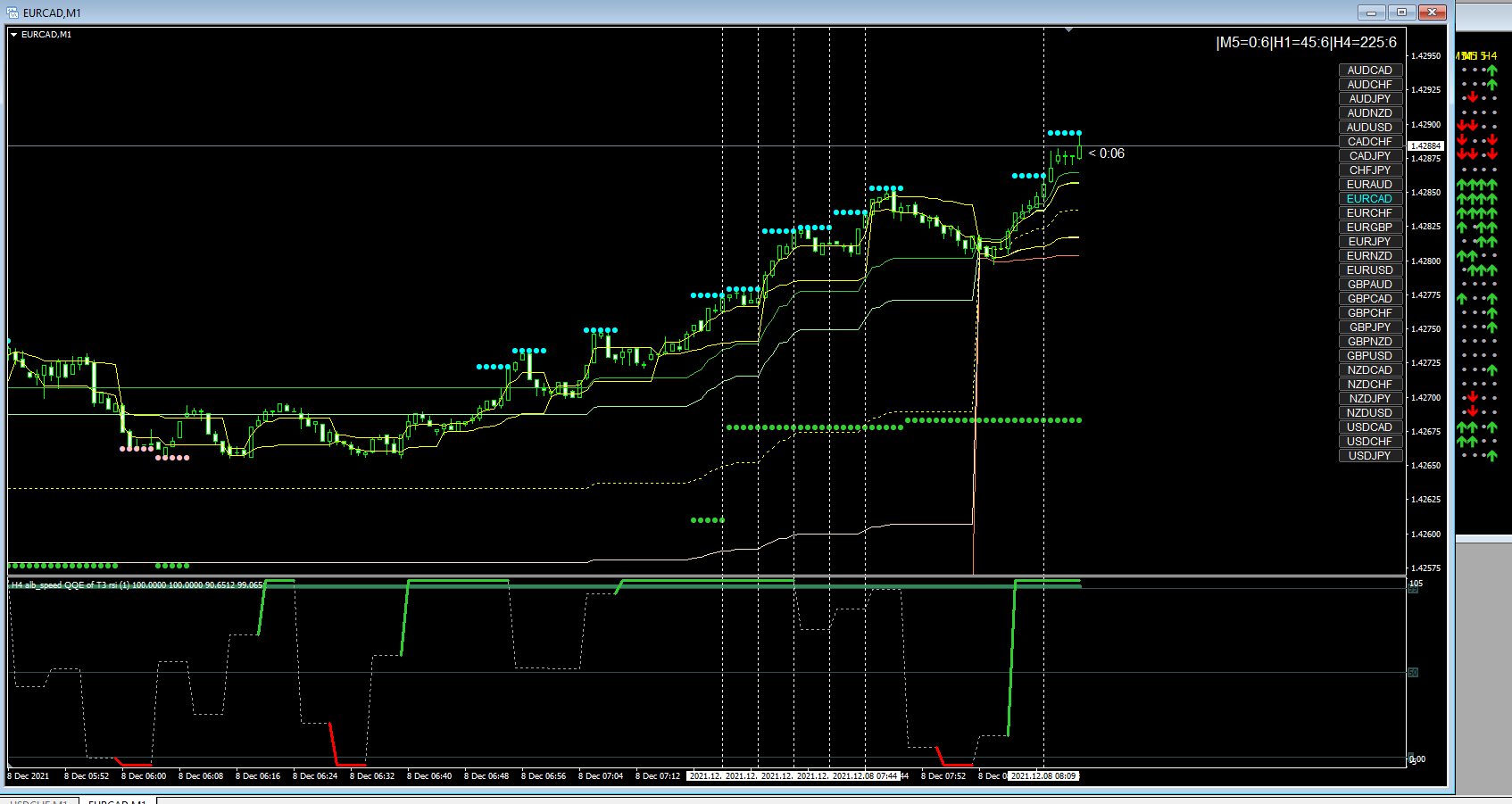
Task: Open the EURCAD,M1 window system menu icon
Action: click(12, 12)
